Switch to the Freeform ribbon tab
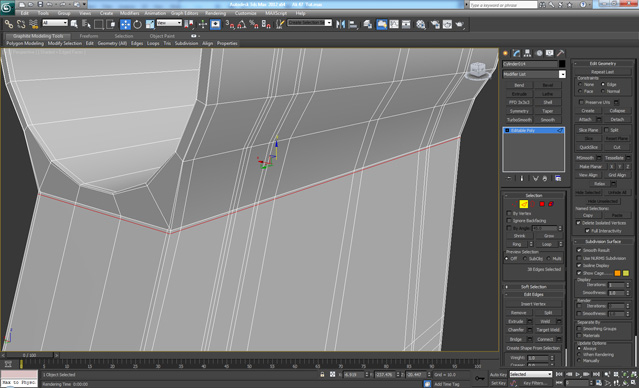This screenshot has width=639, height=388. pyautogui.click(x=89, y=36)
